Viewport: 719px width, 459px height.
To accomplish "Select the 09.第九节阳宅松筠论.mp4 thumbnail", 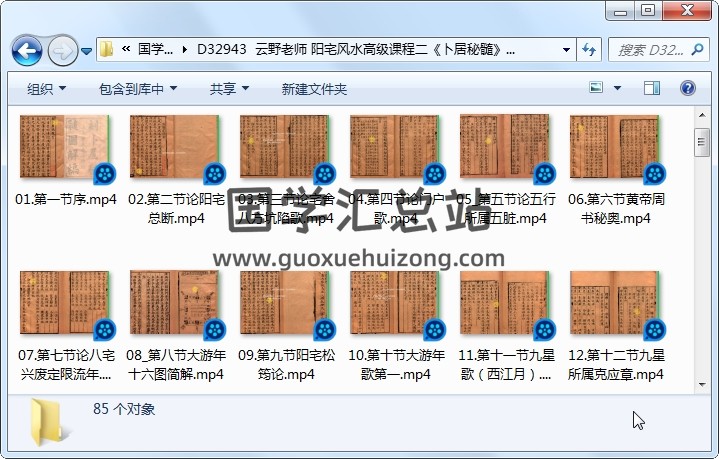I will point(285,303).
